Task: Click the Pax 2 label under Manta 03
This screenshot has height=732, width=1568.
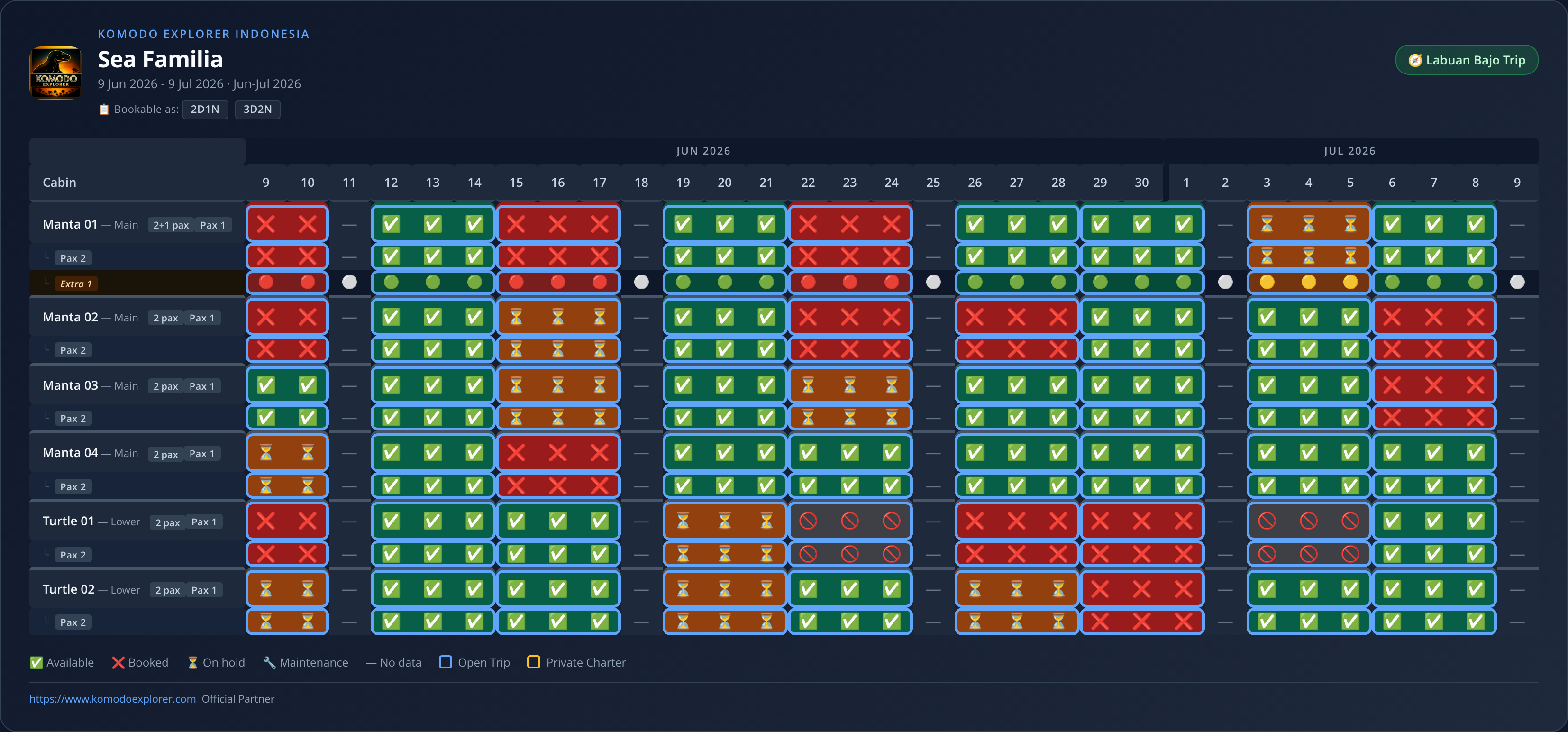Action: coord(73,418)
